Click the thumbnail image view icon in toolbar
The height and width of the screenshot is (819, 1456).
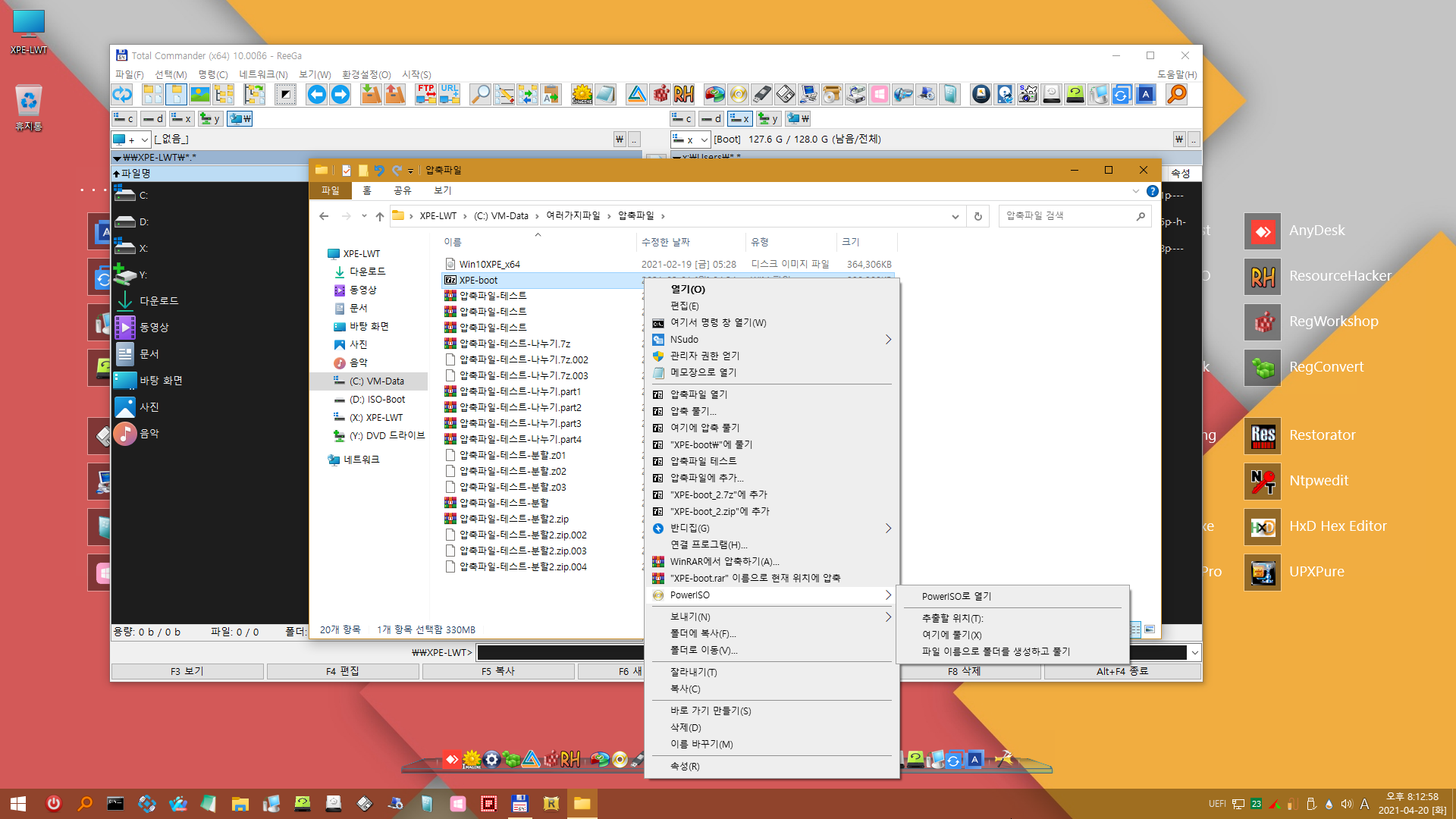tap(200, 94)
